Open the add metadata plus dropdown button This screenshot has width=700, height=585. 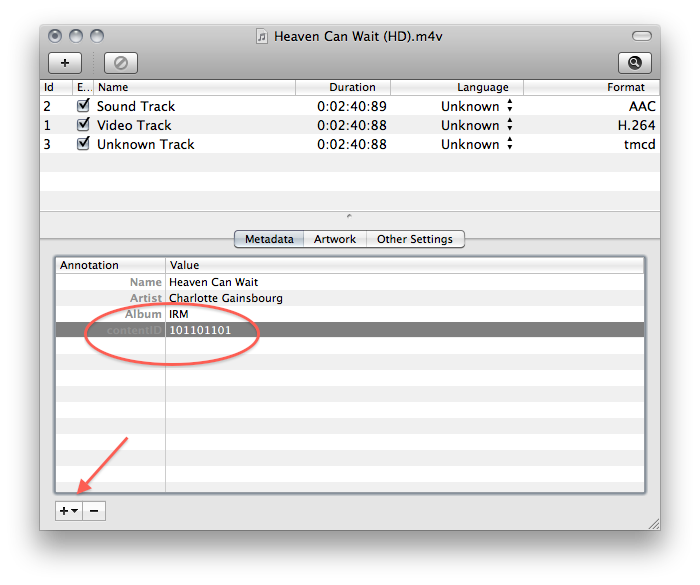(67, 510)
